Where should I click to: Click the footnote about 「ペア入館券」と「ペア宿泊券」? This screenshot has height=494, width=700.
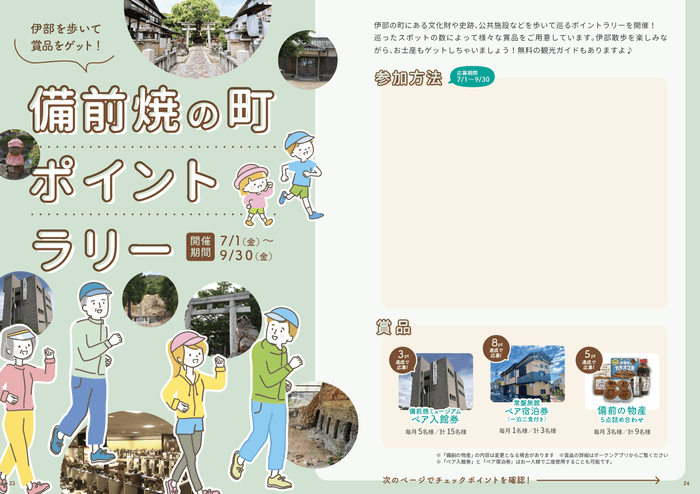(x=525, y=462)
